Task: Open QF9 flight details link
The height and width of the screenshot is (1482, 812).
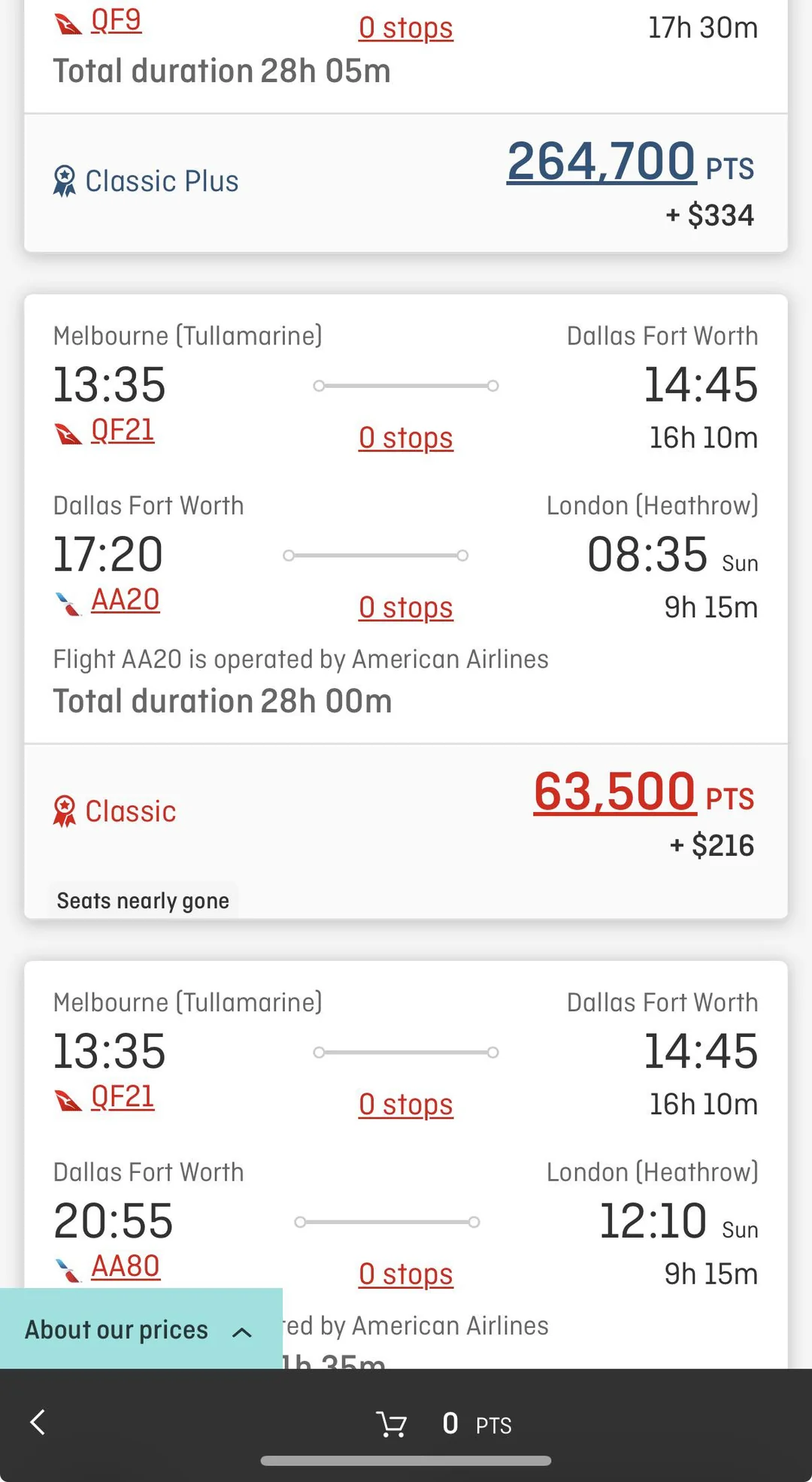Action: [116, 20]
